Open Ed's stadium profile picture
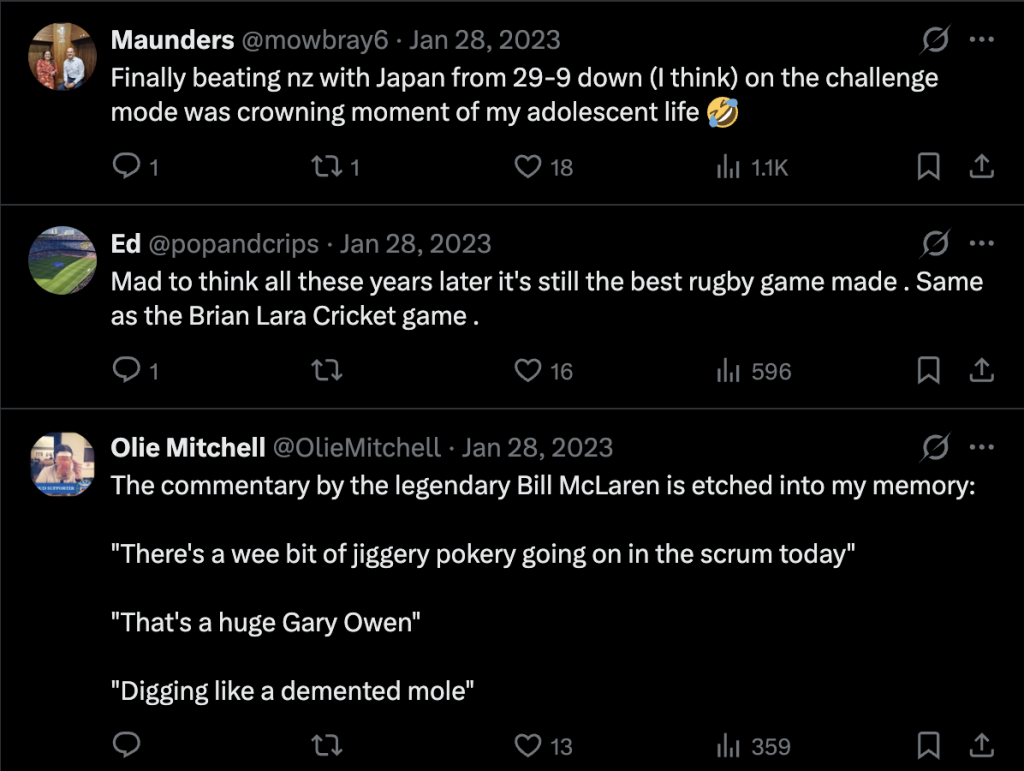 [62, 260]
